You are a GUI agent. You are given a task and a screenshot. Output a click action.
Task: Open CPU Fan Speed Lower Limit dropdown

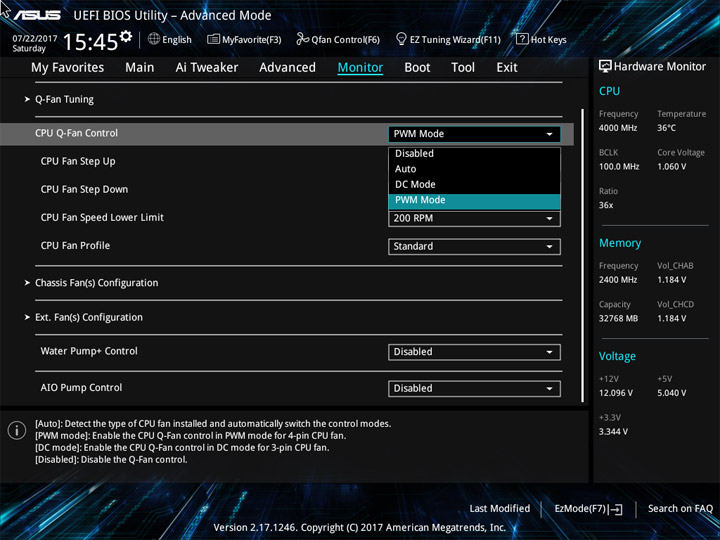474,219
